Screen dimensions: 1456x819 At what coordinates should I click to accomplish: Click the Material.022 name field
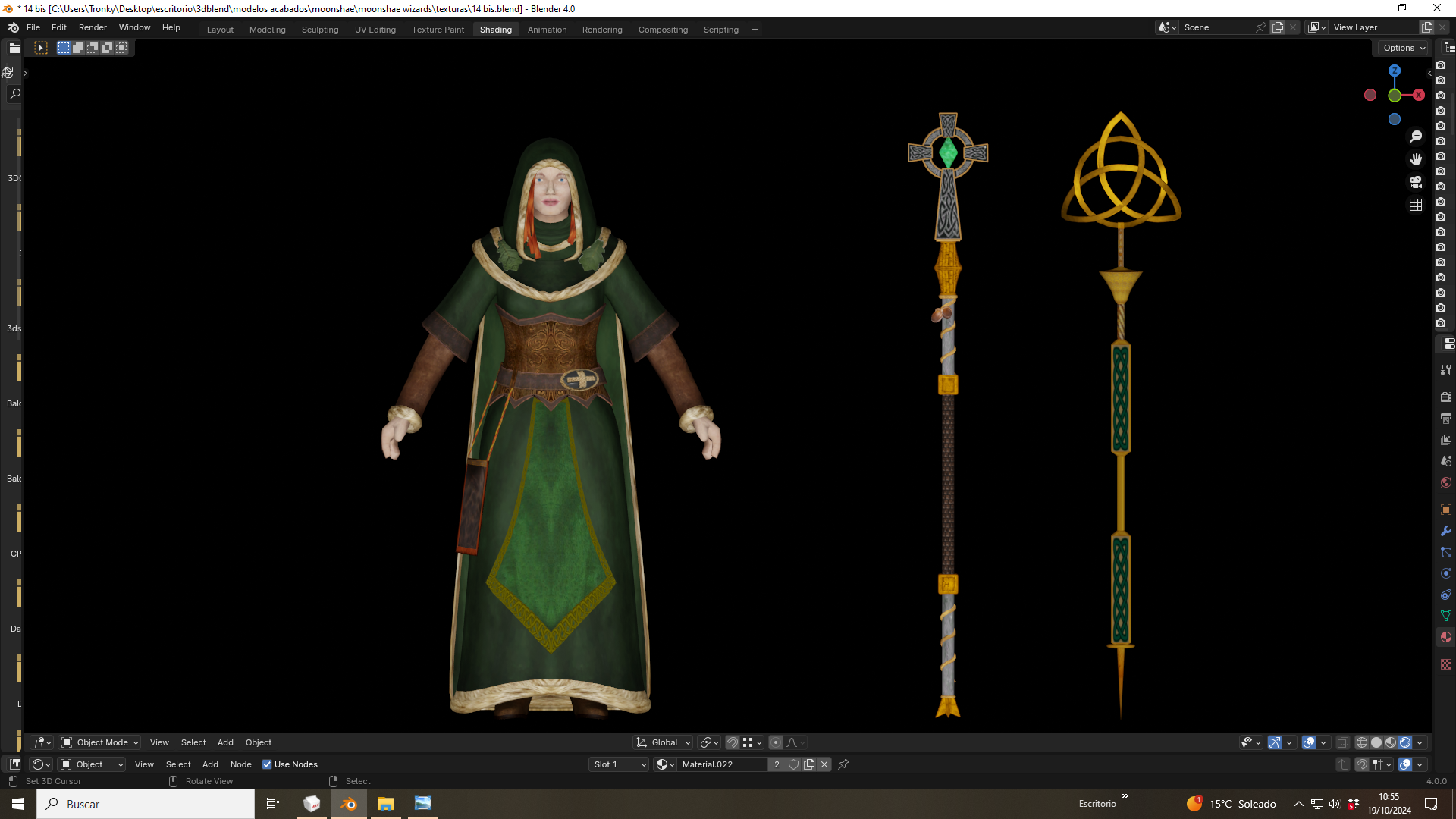click(x=723, y=764)
